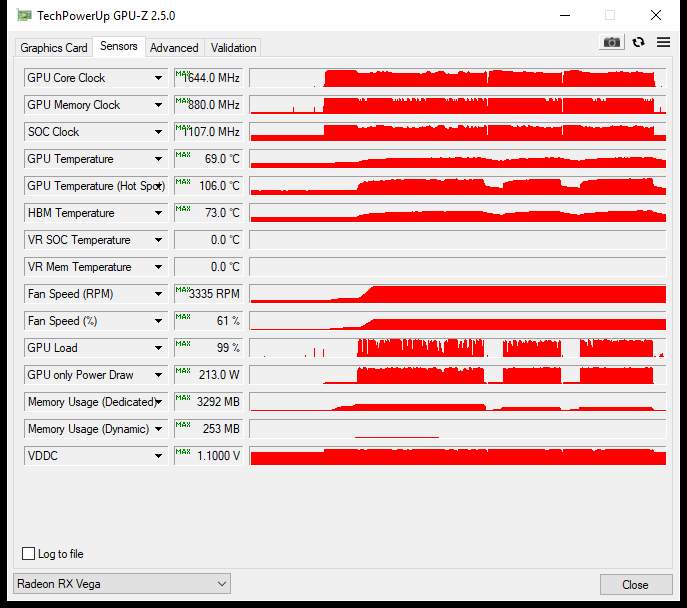Take a screenshot with the camera icon
Screen dimensions: 687x608
click(x=612, y=42)
